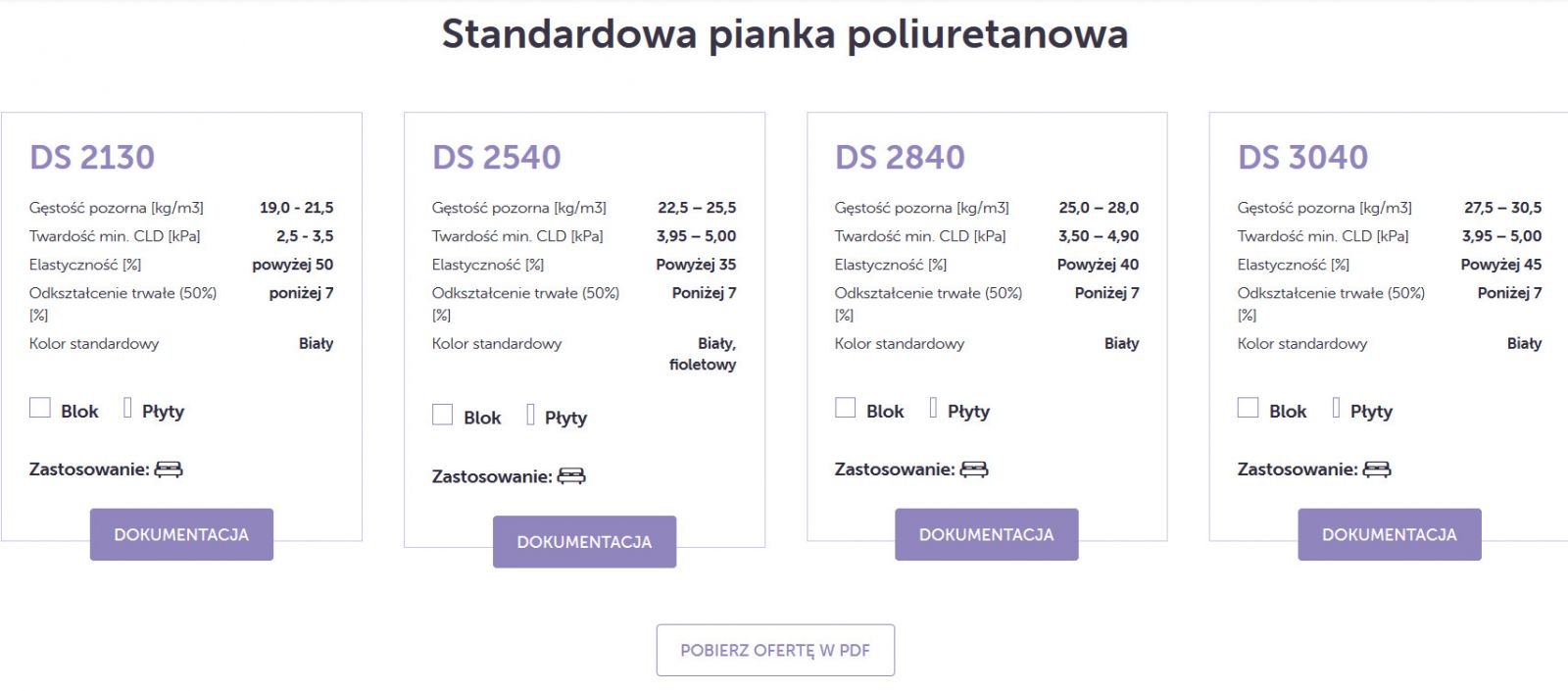Select the DS 2130 card title
This screenshot has width=1568, height=691.
pyautogui.click(x=92, y=157)
